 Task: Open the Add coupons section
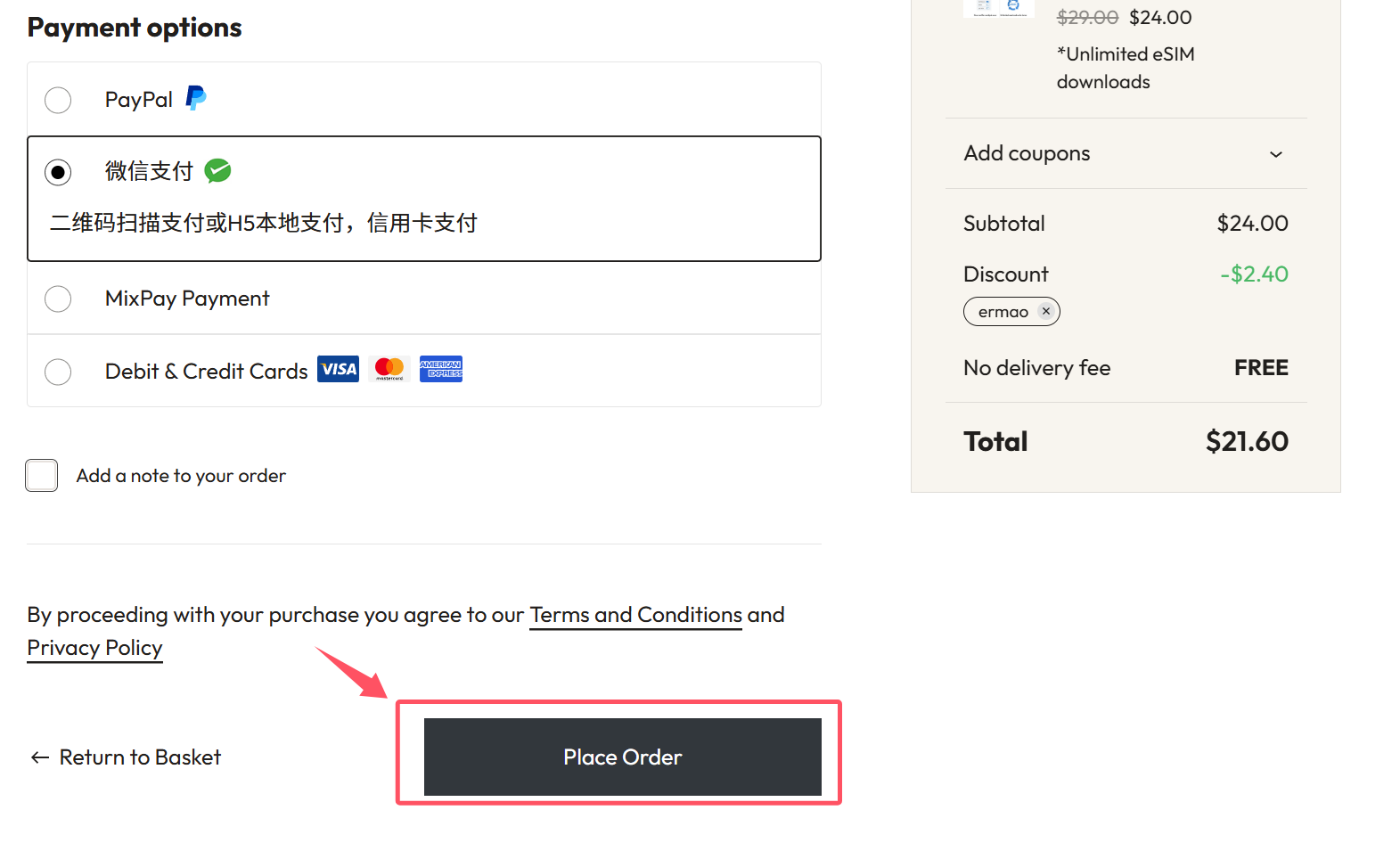tap(1027, 153)
